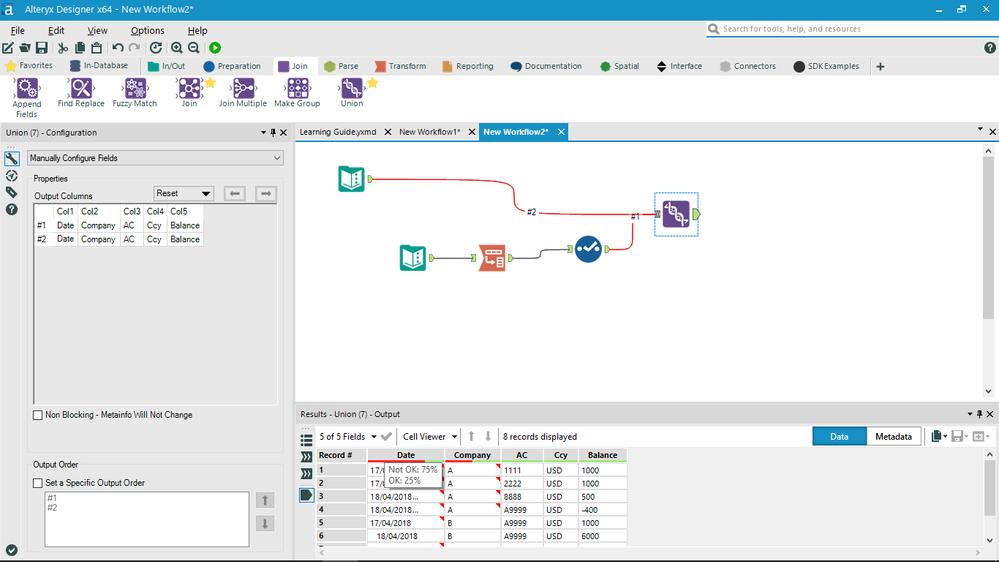
Task: Click the Union tool node on the canvas
Action: point(676,214)
